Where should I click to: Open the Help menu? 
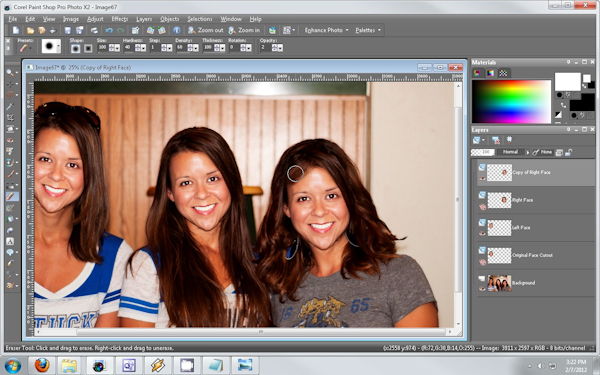pos(255,19)
